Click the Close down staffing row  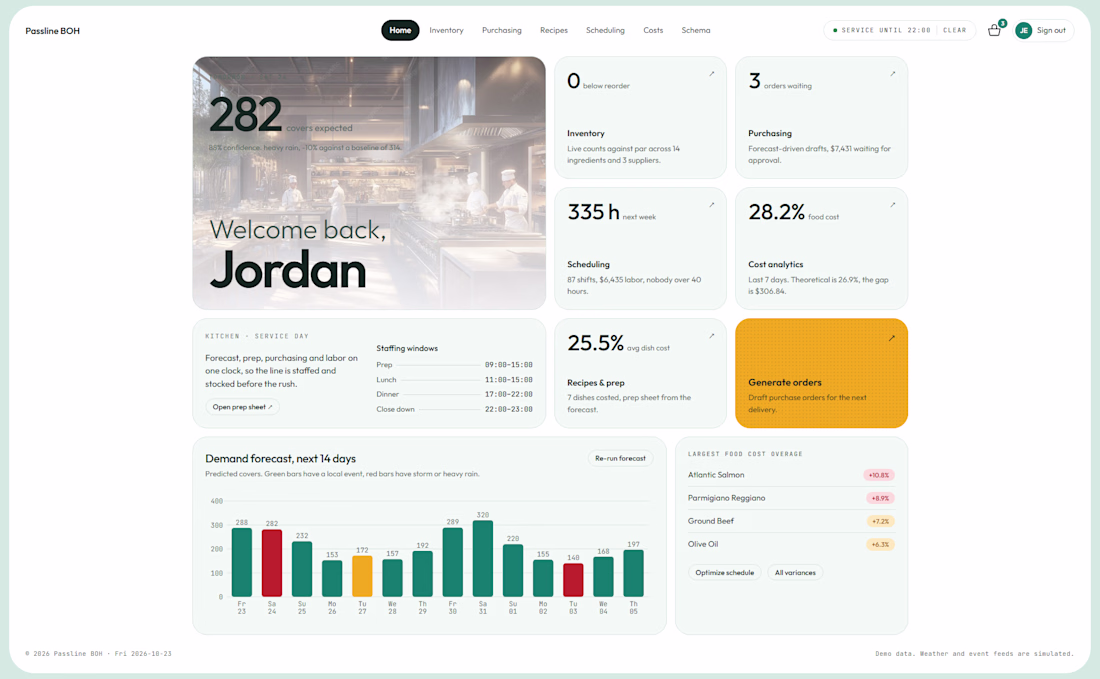point(455,409)
